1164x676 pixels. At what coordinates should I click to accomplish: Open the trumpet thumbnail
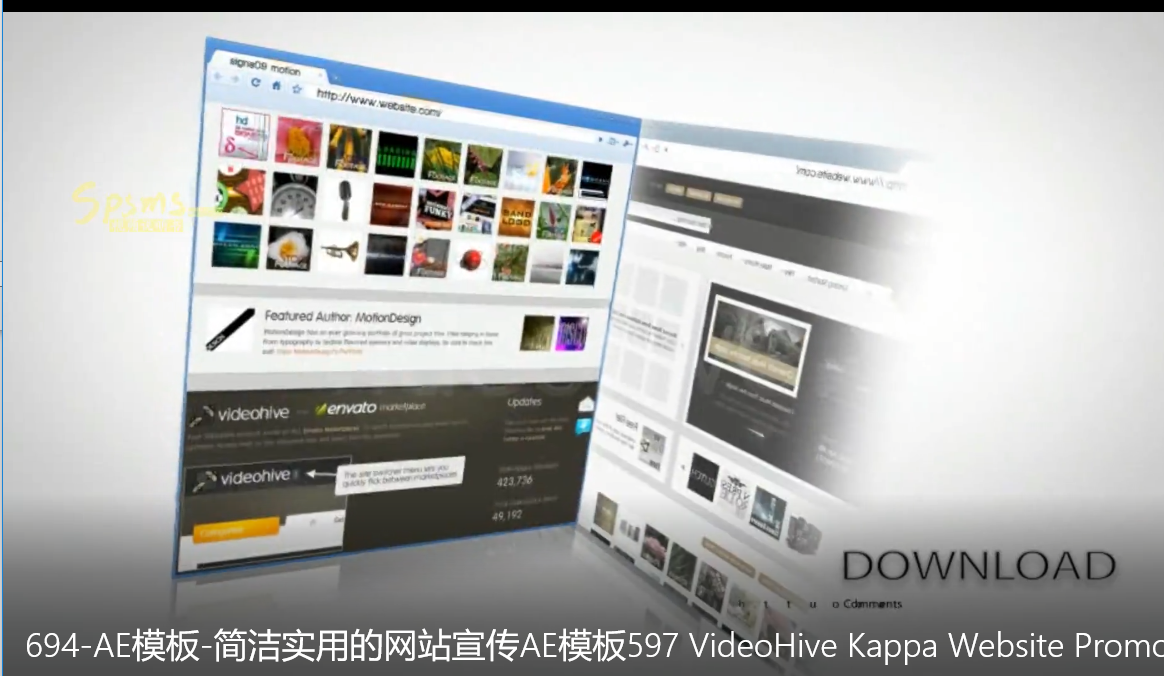tap(341, 252)
